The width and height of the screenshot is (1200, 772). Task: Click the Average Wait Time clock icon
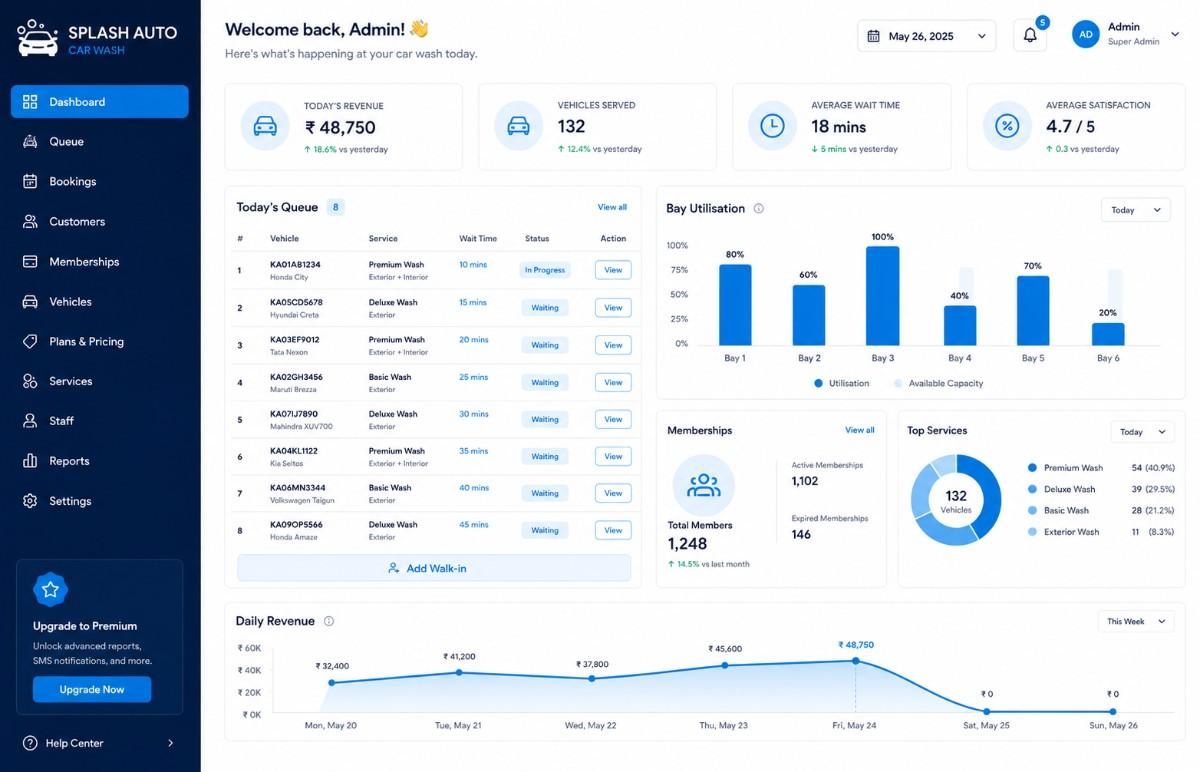pyautogui.click(x=772, y=126)
